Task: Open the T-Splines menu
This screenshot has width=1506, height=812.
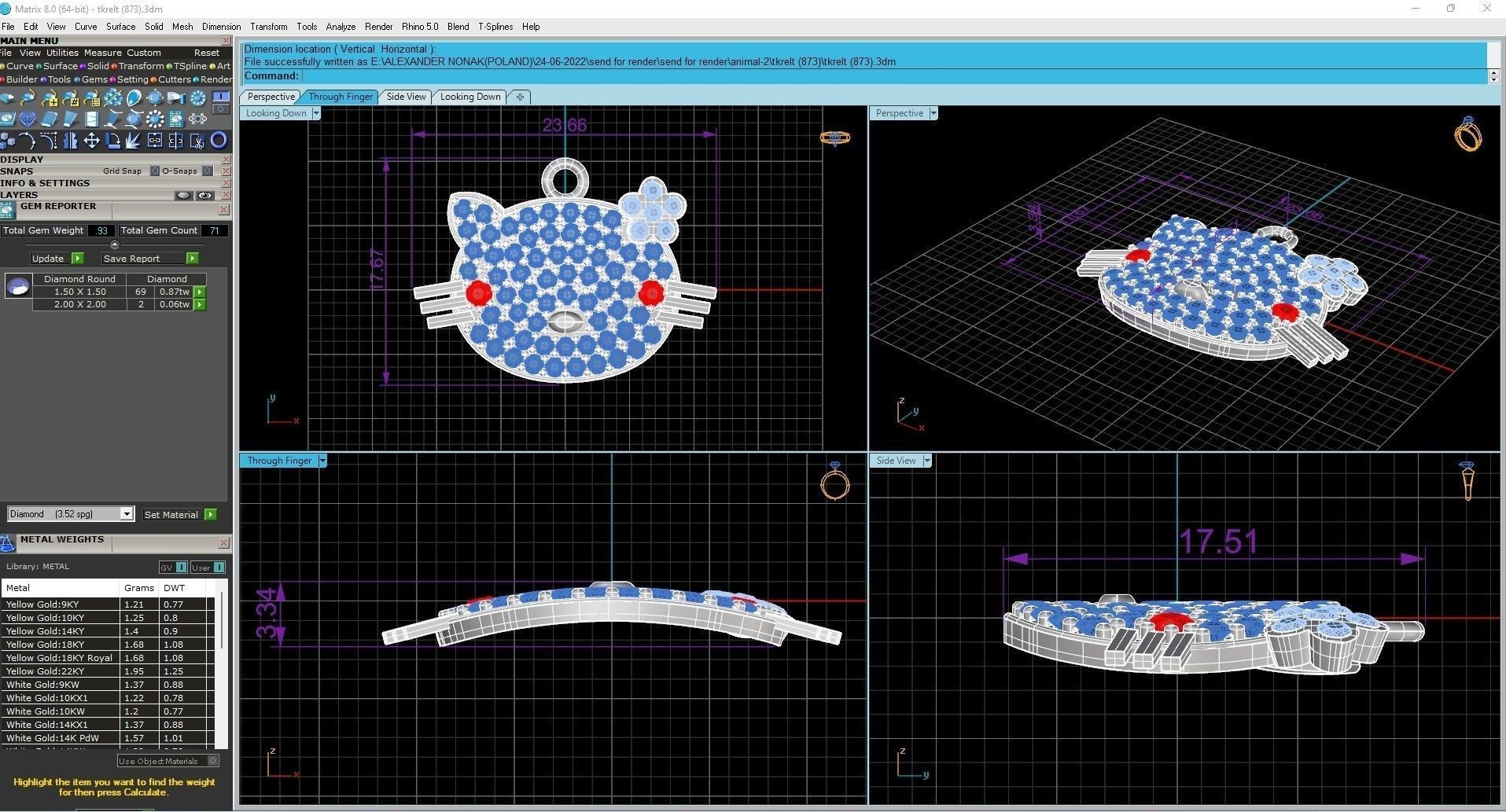Action: (495, 27)
